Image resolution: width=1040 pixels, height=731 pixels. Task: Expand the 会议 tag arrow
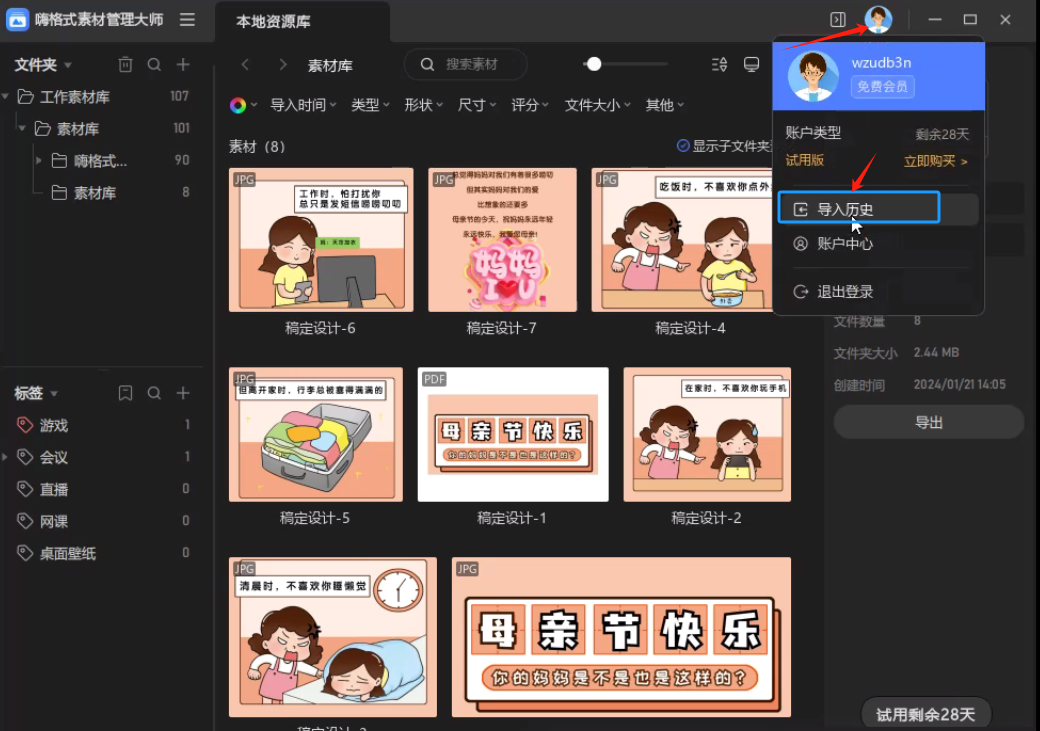[5, 457]
